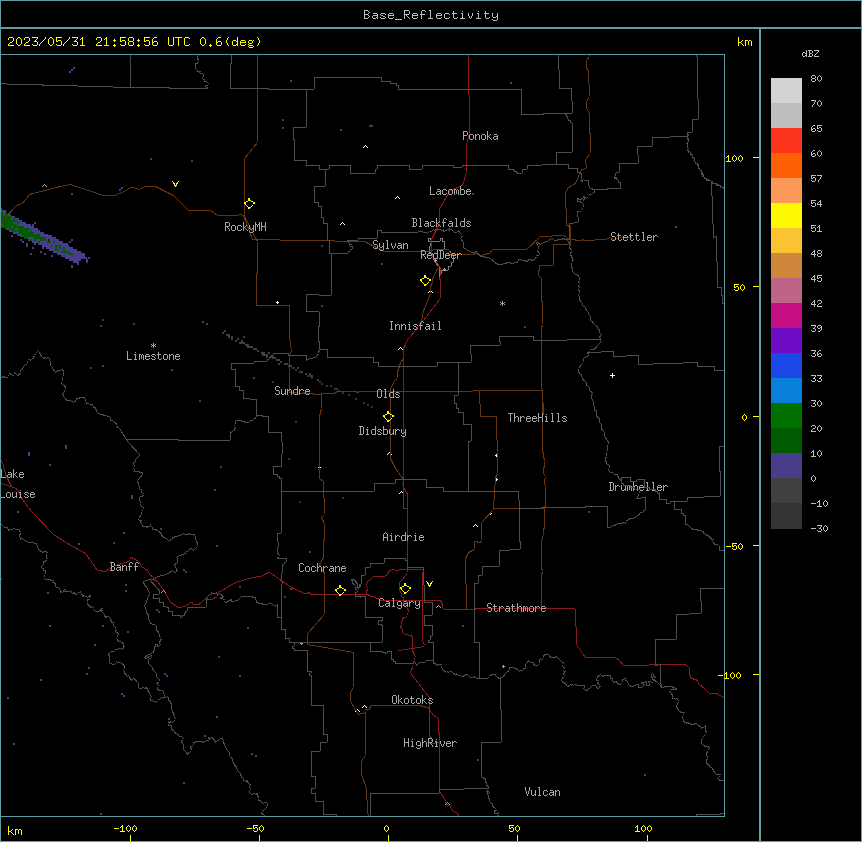
Task: Click the Base_Reflectivity title
Action: (x=431, y=15)
